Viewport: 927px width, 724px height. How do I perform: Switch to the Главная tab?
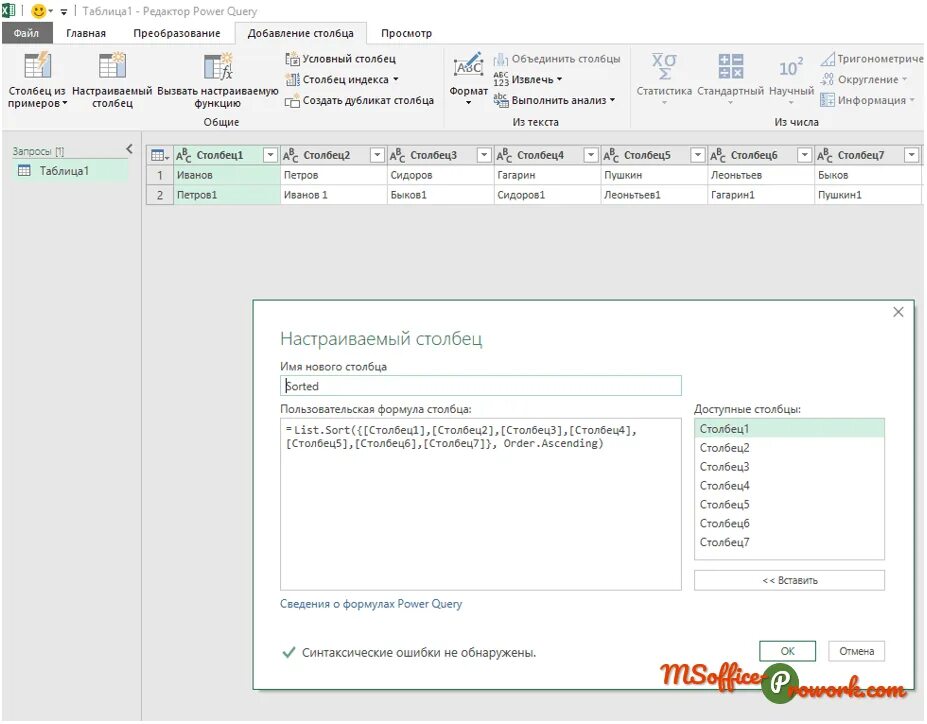pyautogui.click(x=86, y=33)
